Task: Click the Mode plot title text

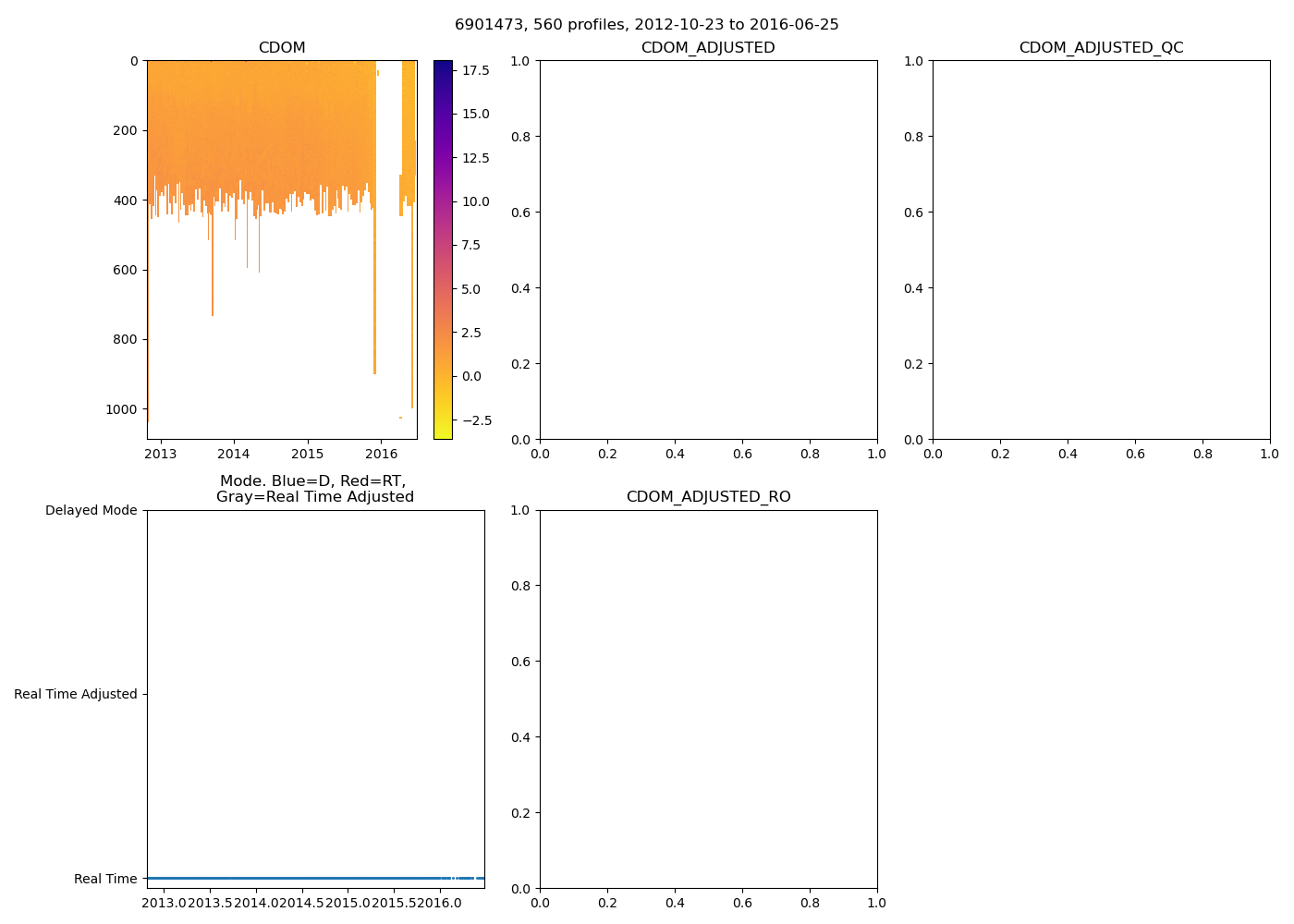Action: click(314, 489)
